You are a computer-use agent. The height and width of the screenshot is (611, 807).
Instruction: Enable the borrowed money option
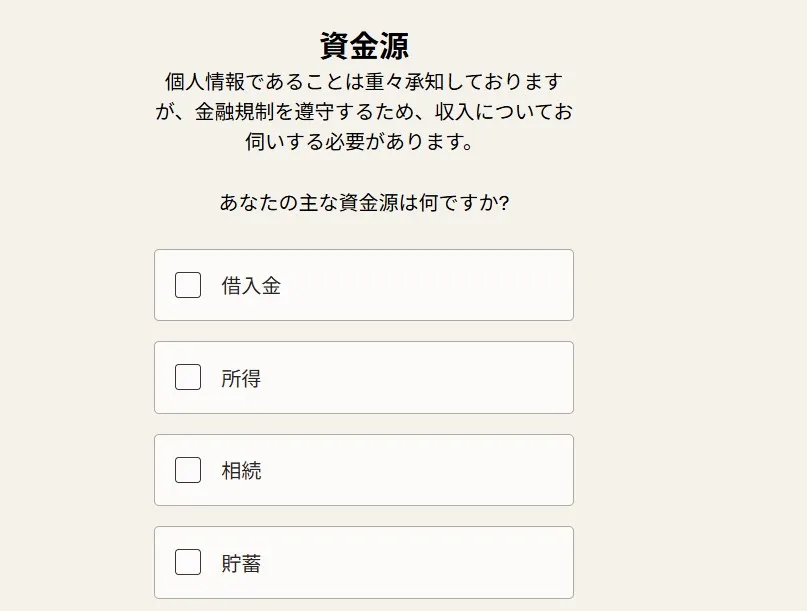point(187,285)
